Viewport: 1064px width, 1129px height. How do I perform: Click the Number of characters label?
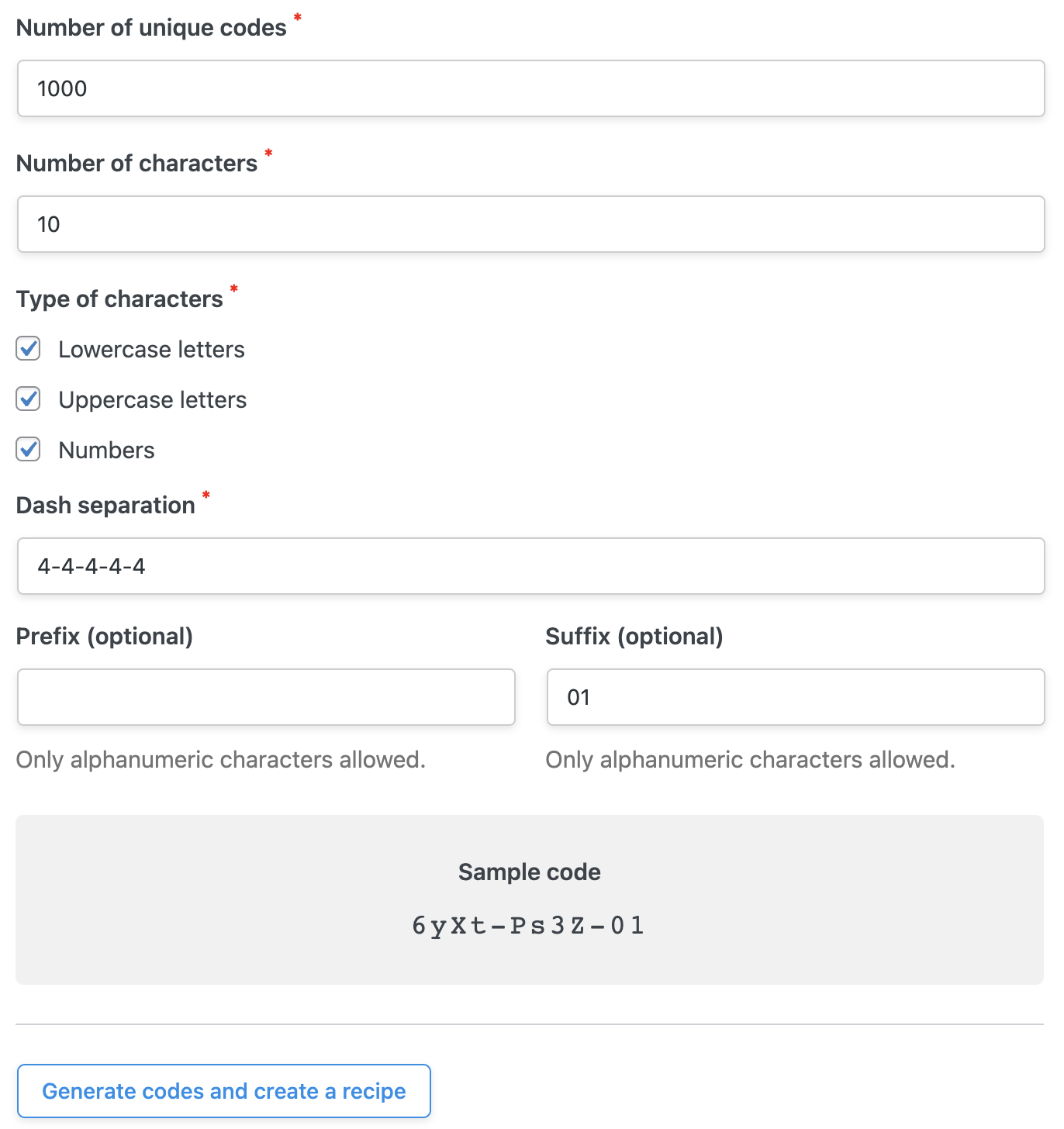point(136,163)
